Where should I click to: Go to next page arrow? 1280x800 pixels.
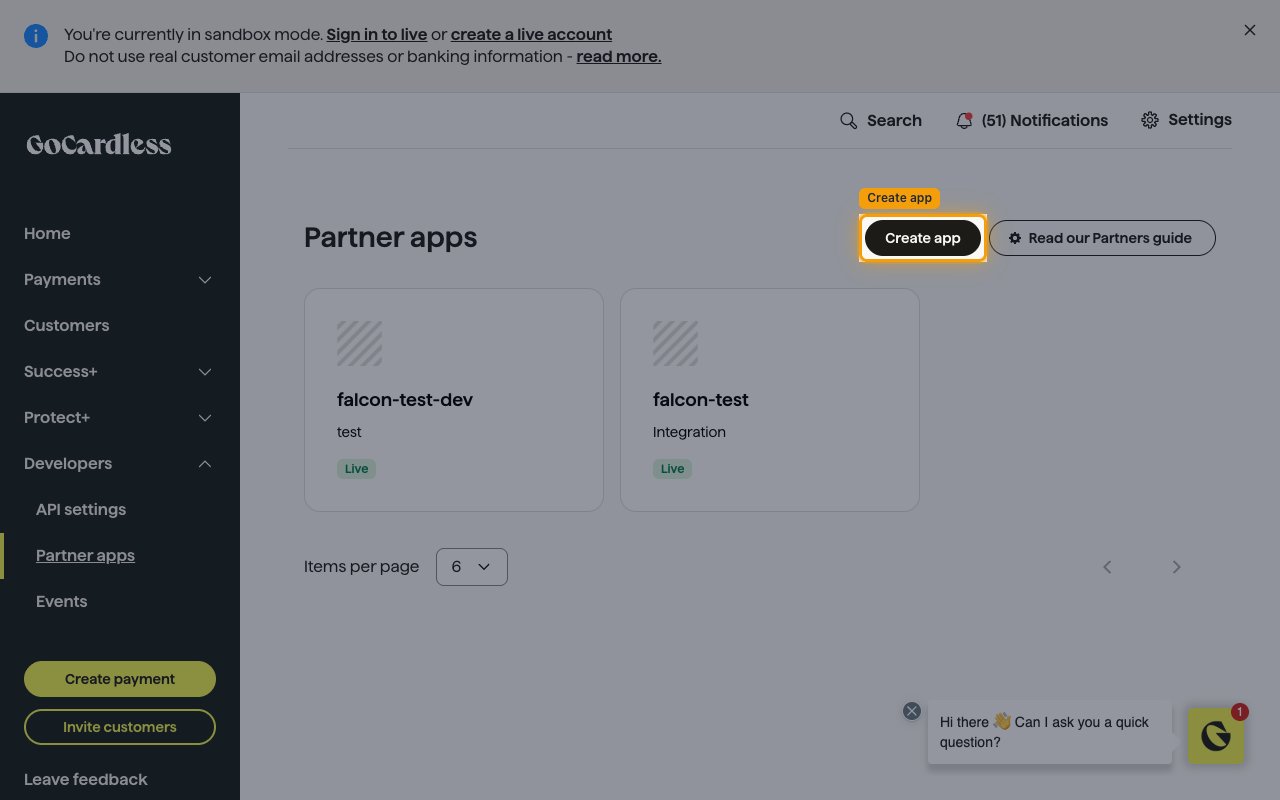(x=1177, y=567)
